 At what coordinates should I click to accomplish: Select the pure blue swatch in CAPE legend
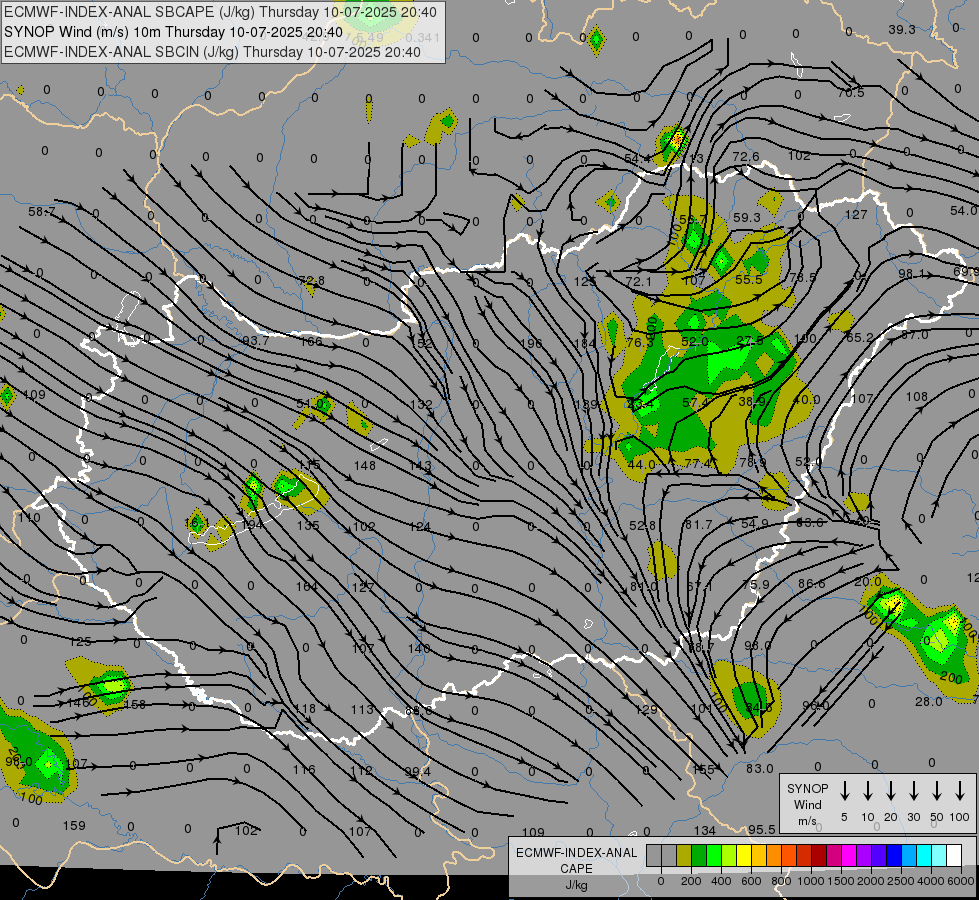(893, 856)
